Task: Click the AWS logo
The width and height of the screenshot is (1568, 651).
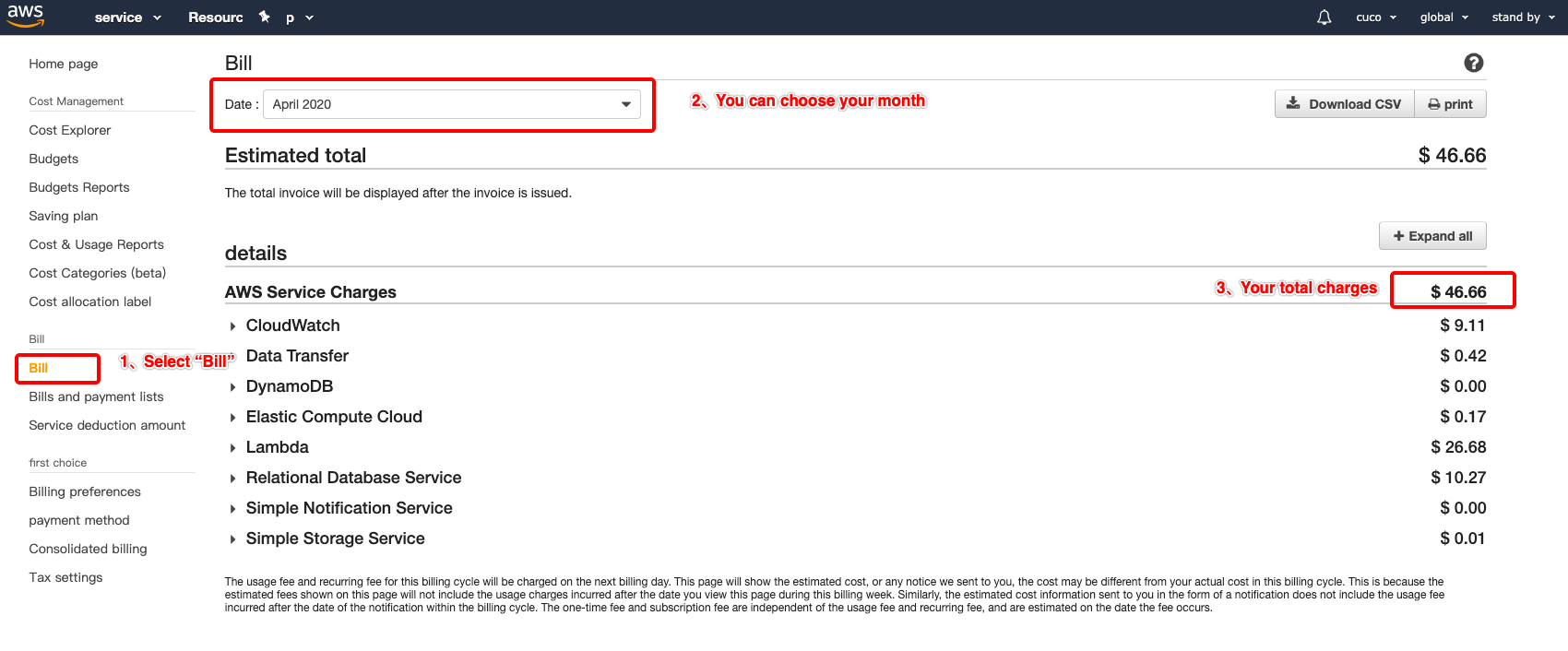Action: [25, 16]
